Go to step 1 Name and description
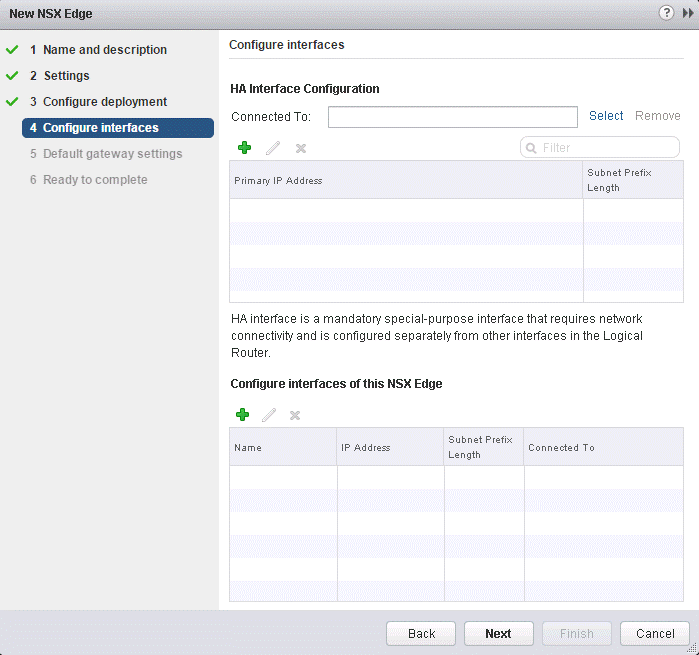The height and width of the screenshot is (655, 699). coord(104,50)
